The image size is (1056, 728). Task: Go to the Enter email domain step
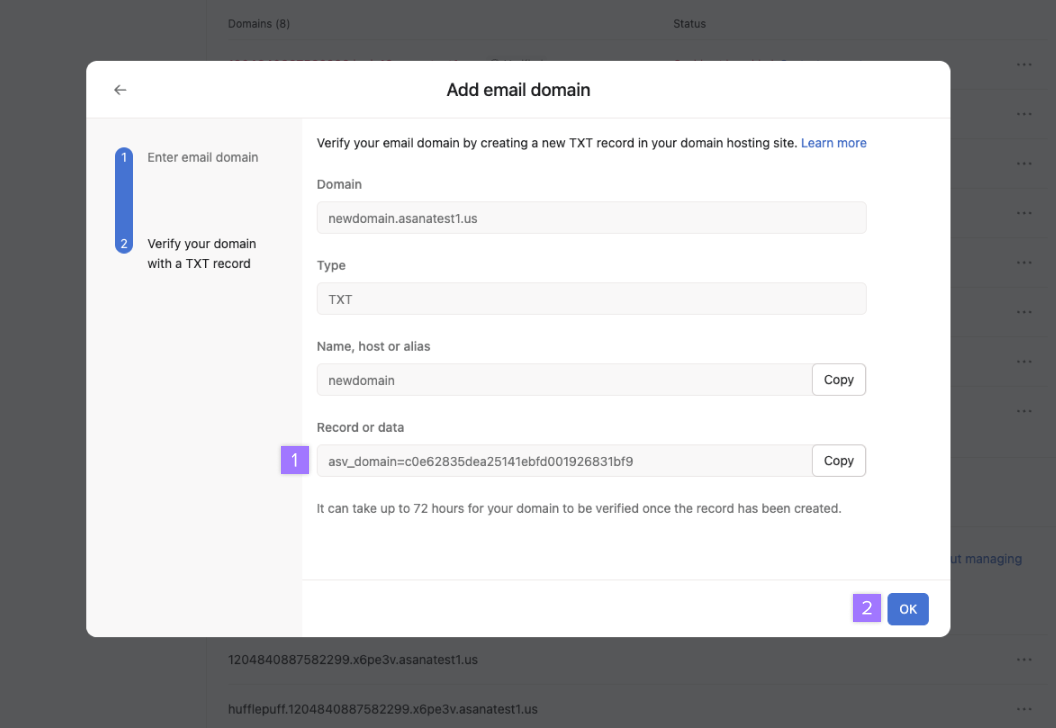pos(202,157)
